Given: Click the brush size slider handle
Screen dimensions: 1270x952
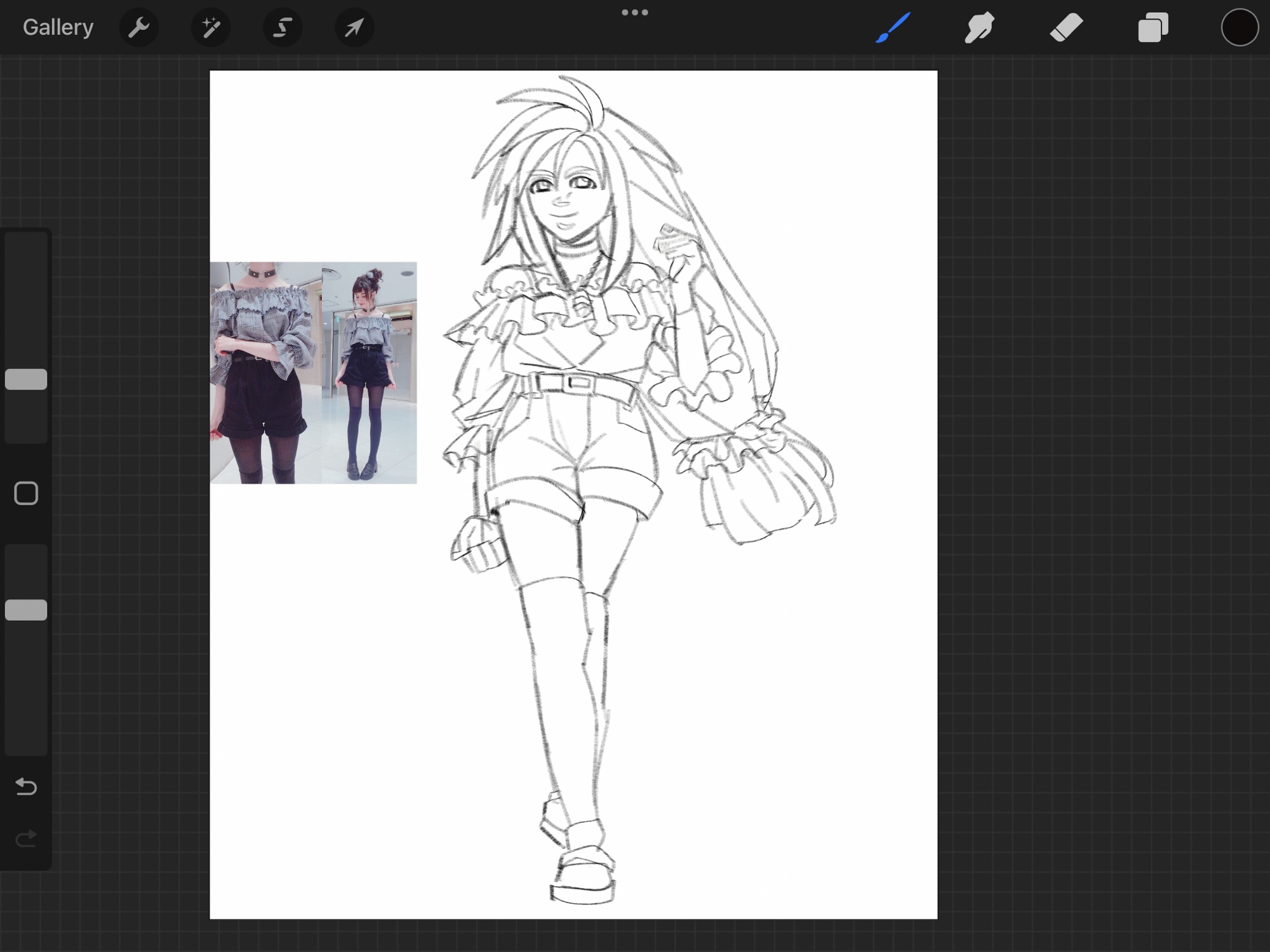Looking at the screenshot, I should click(26, 379).
